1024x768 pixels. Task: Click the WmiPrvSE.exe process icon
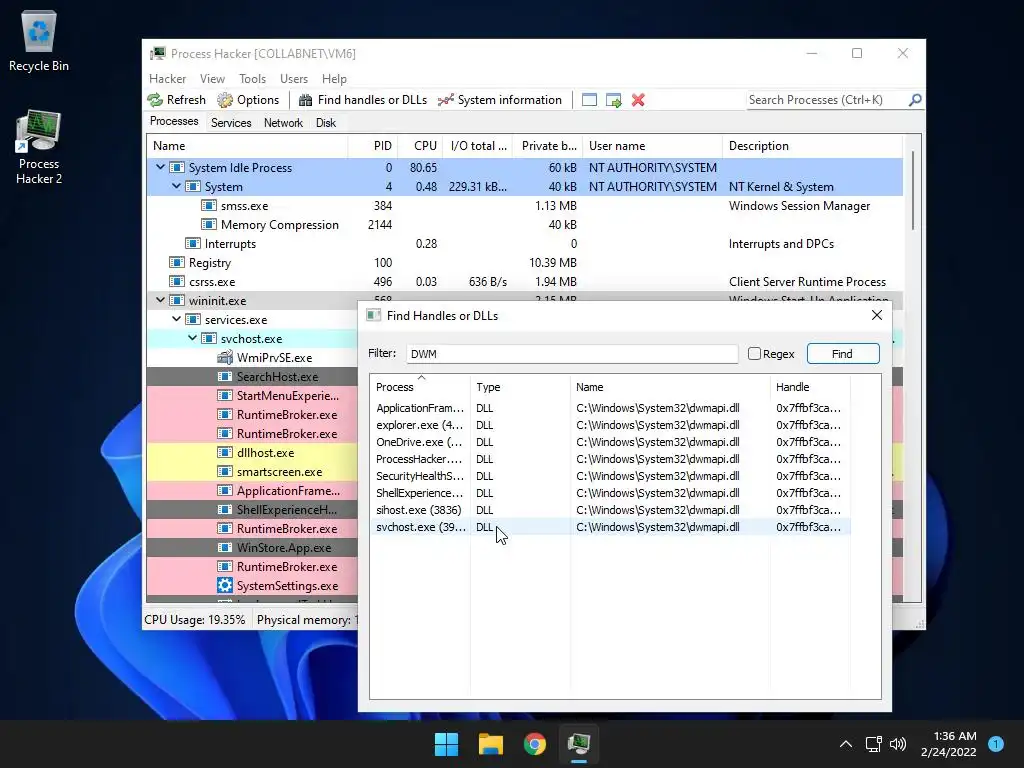[225, 357]
